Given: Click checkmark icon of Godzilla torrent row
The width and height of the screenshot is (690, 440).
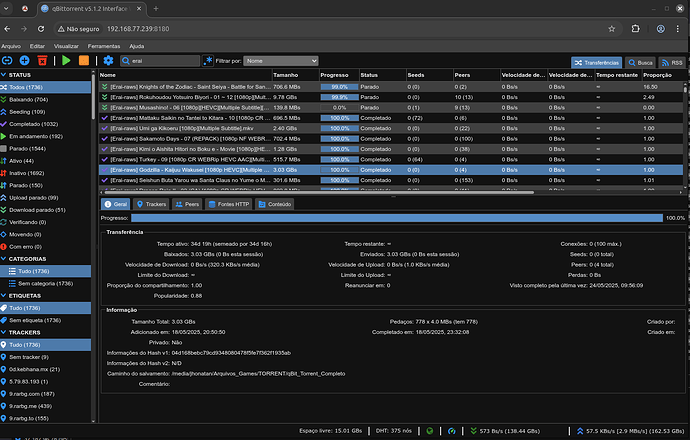Looking at the screenshot, I should click(x=105, y=170).
